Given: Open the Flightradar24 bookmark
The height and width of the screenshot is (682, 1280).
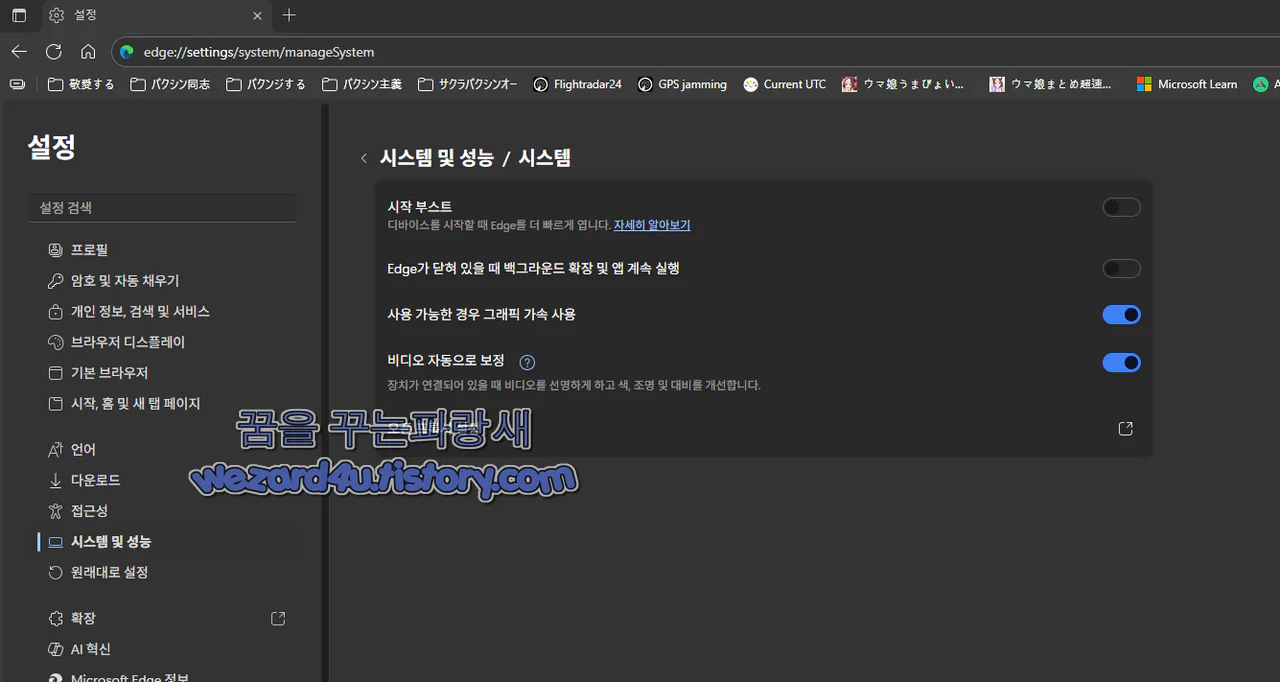Looking at the screenshot, I should (578, 84).
